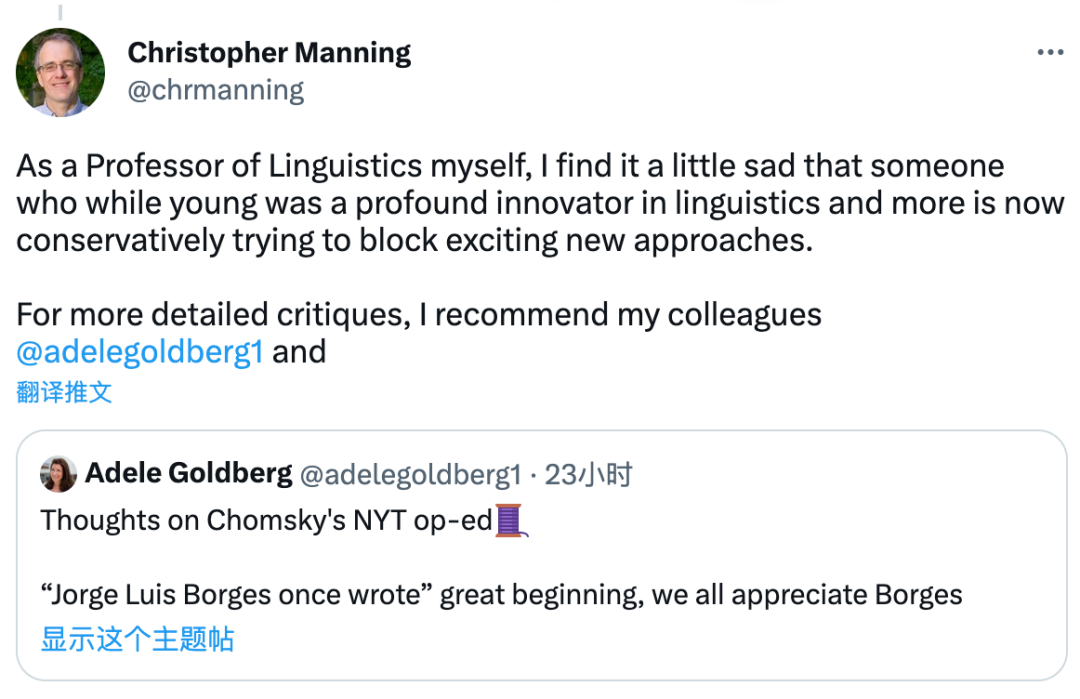Open the 23小时 timestamp link

589,474
